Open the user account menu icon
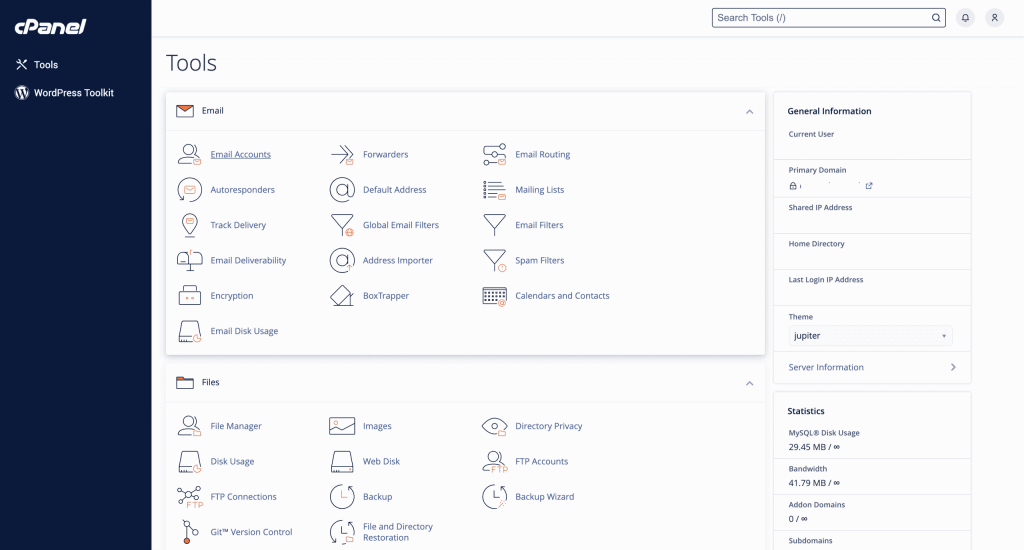The height and width of the screenshot is (550, 1024). point(995,18)
